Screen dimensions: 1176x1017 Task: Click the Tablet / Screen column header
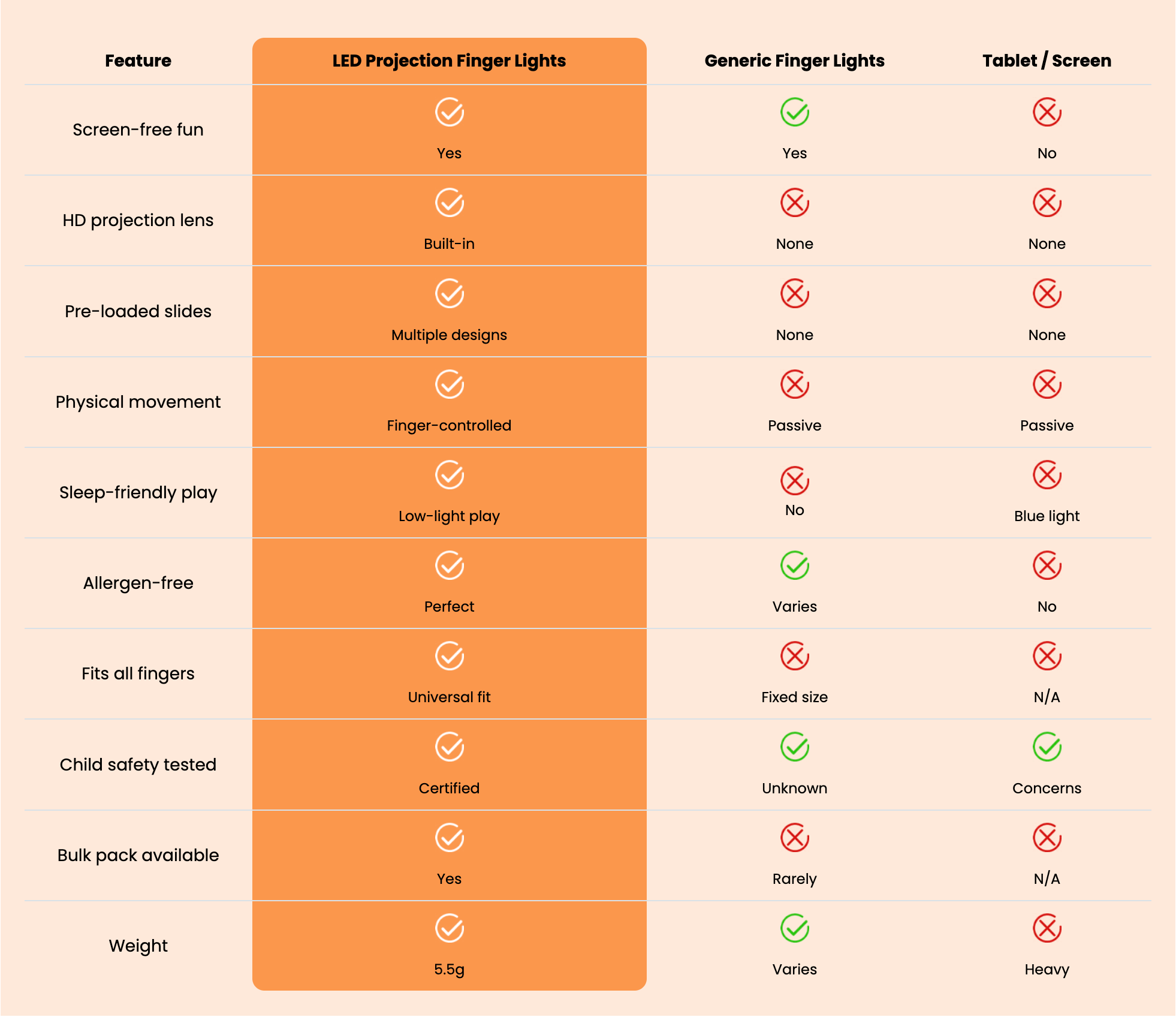[x=1047, y=61]
